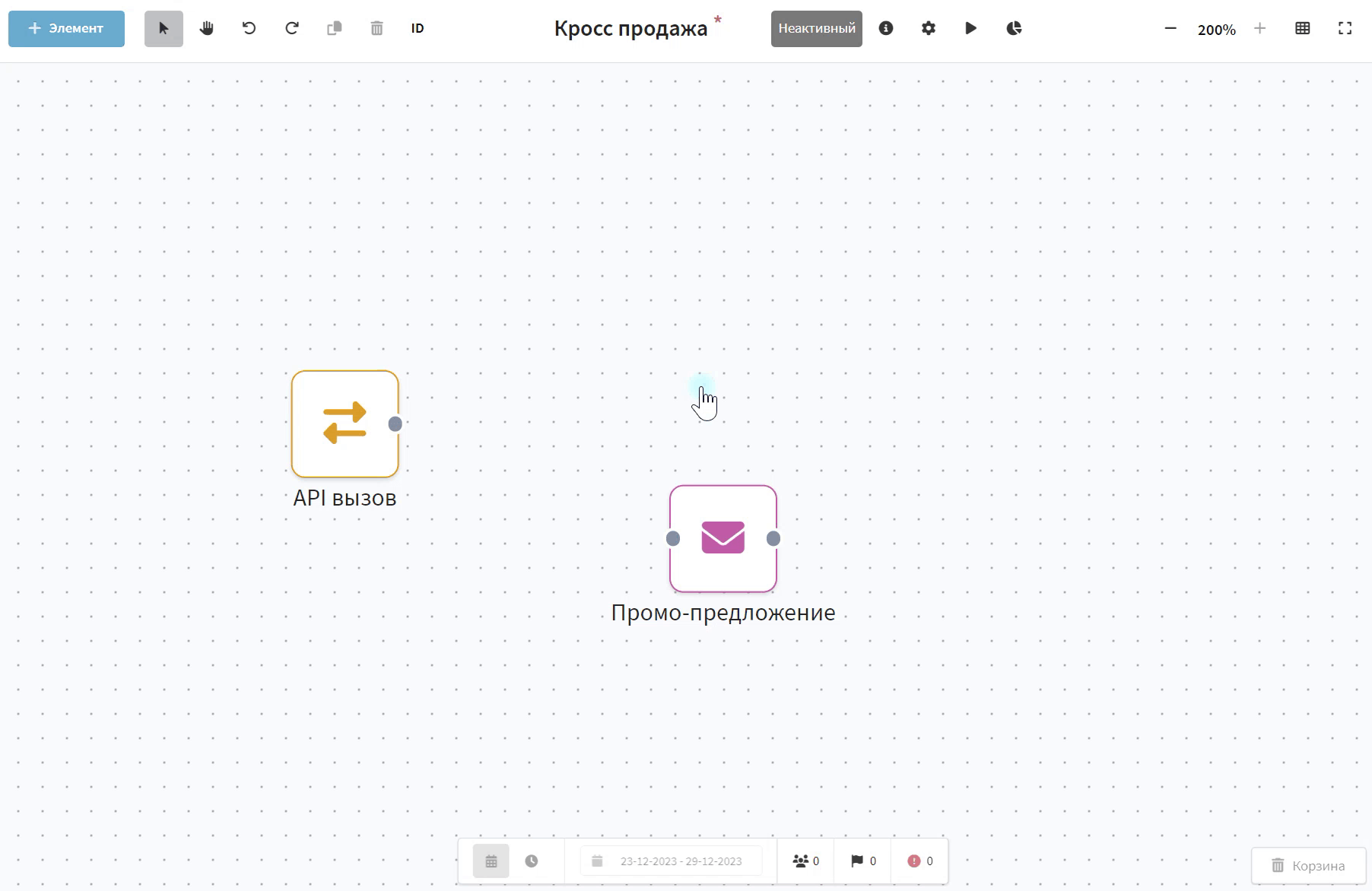Open the pie chart statistics
1372x891 pixels.
pyautogui.click(x=1014, y=29)
